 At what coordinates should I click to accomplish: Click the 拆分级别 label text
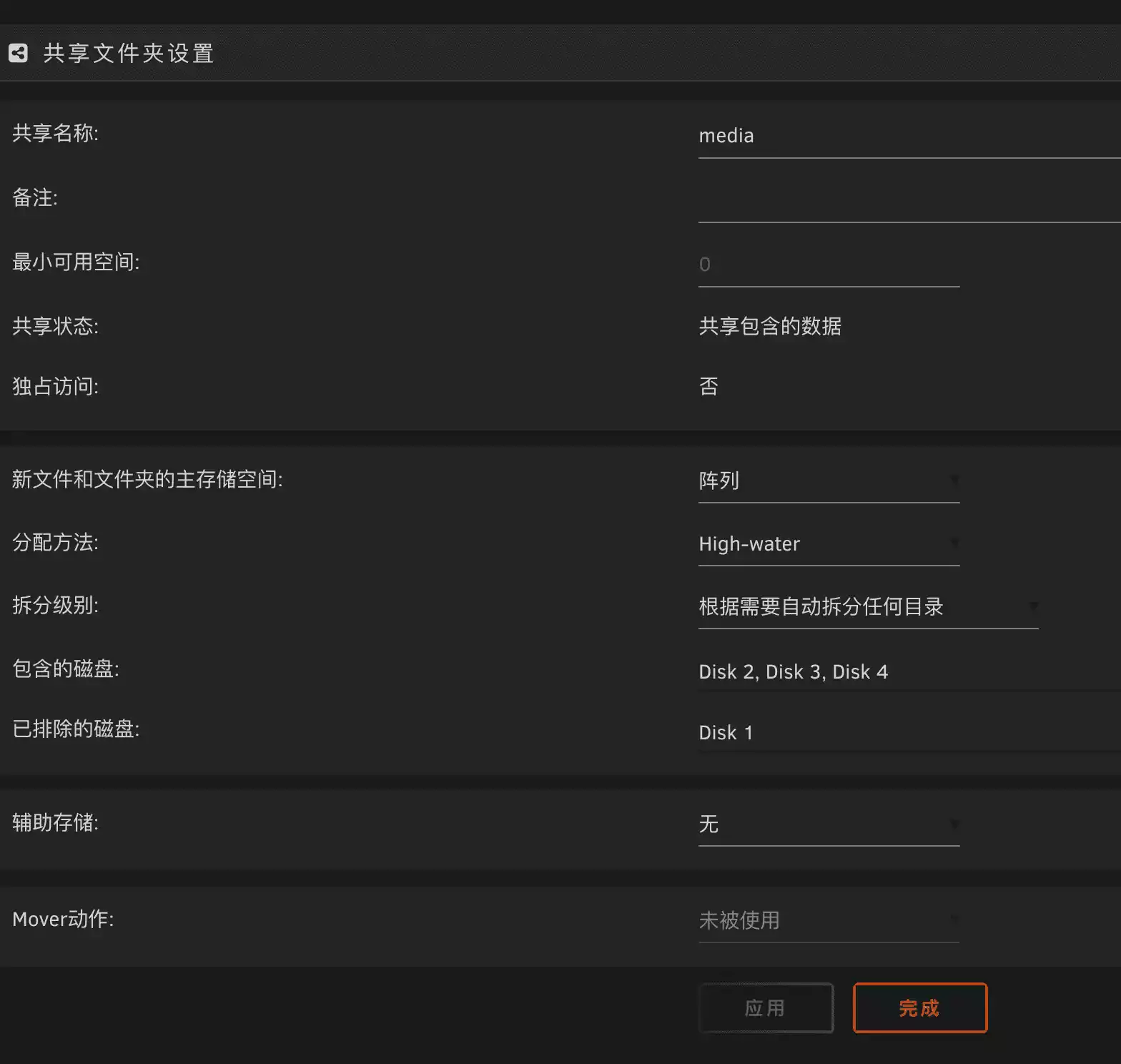click(x=55, y=606)
